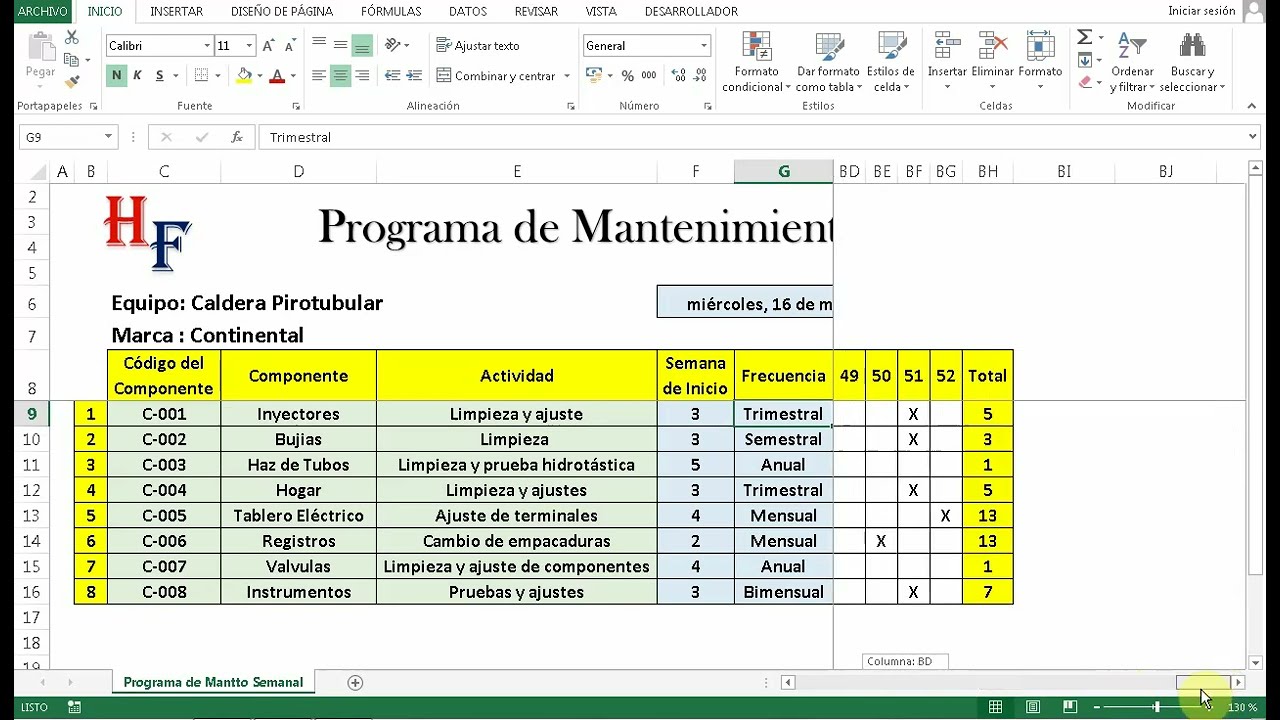Toggle bold N formatting
The width and height of the screenshot is (1280, 720).
tap(116, 76)
